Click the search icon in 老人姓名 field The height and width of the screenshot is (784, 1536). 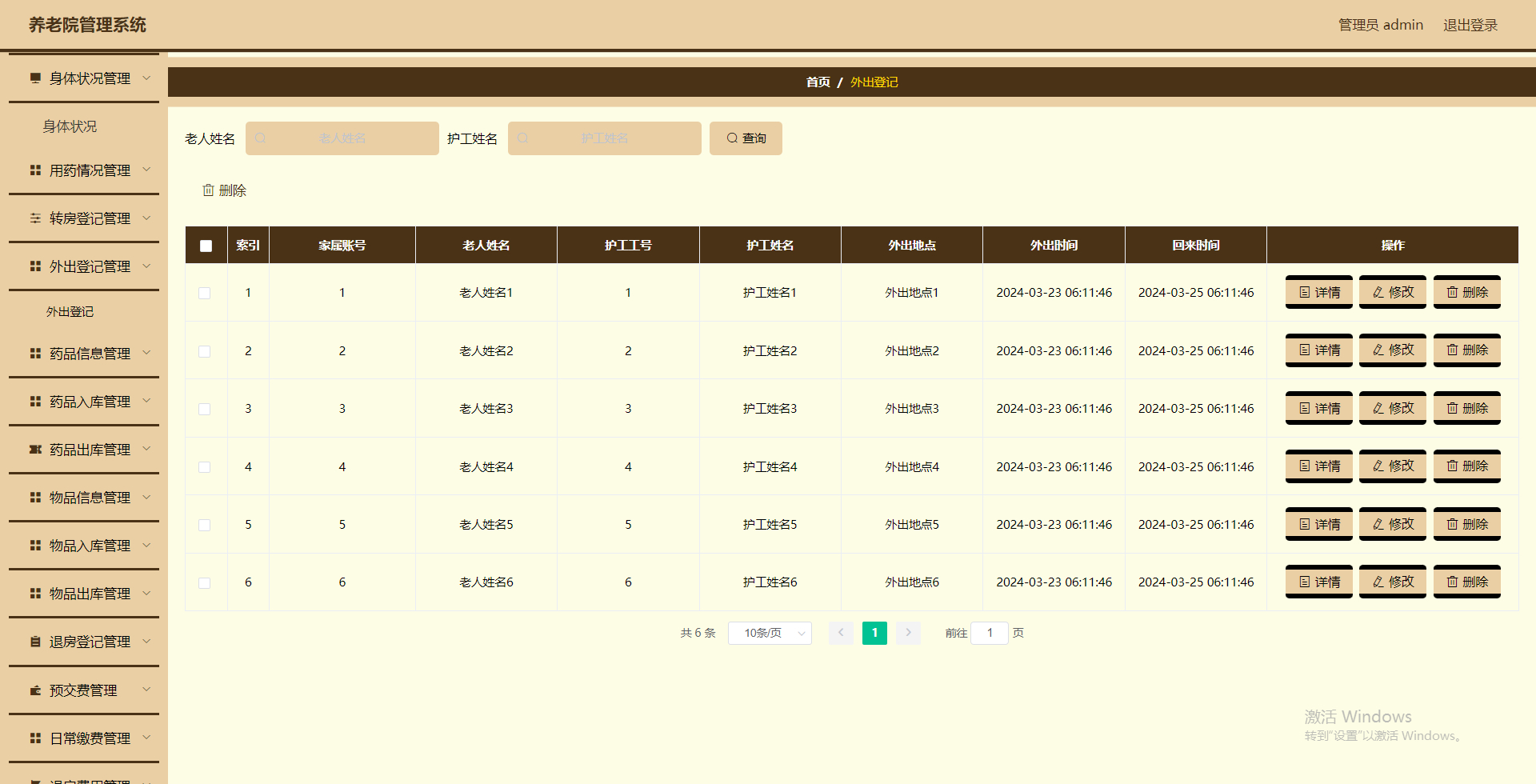coord(260,138)
